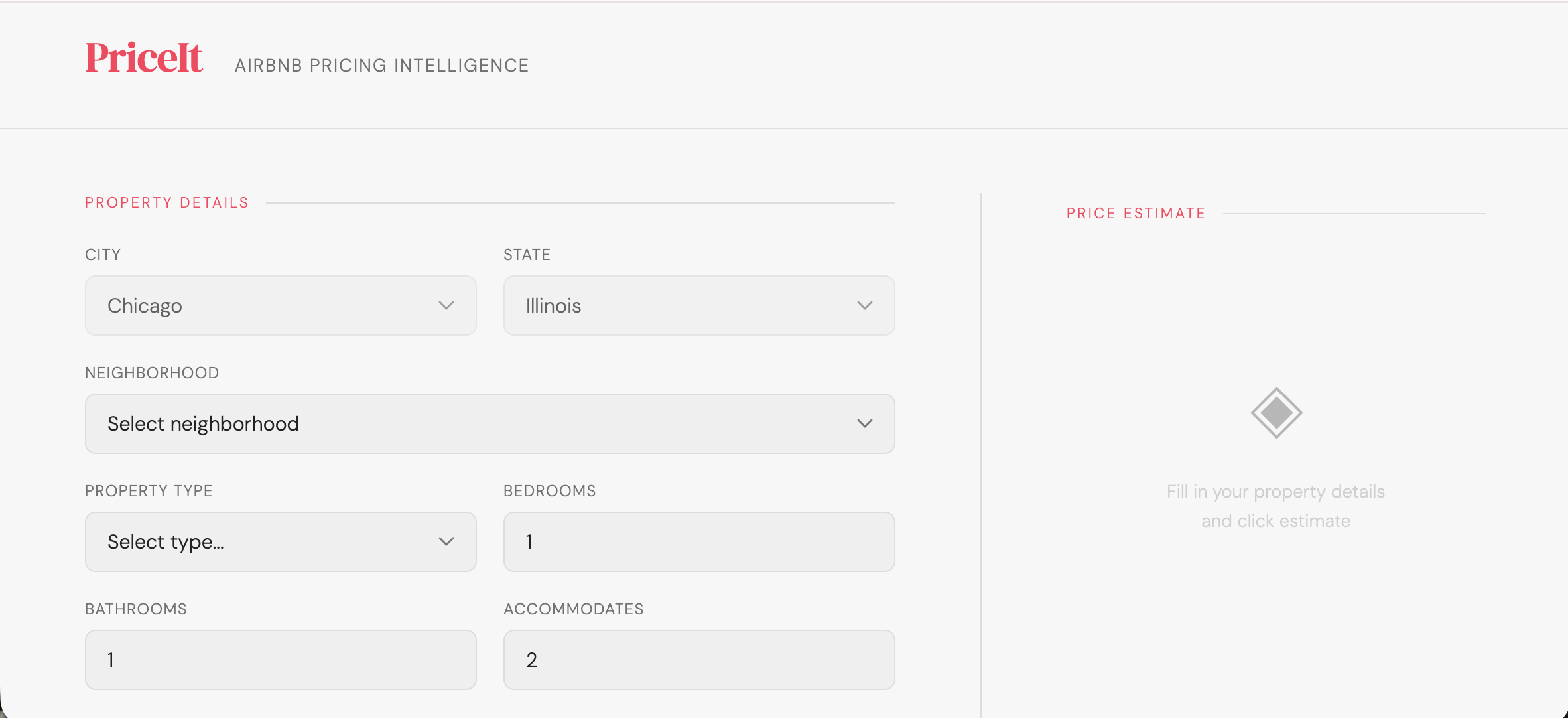Viewport: 1568px width, 718px height.
Task: Click the Bedrooms field label
Action: [x=549, y=491]
